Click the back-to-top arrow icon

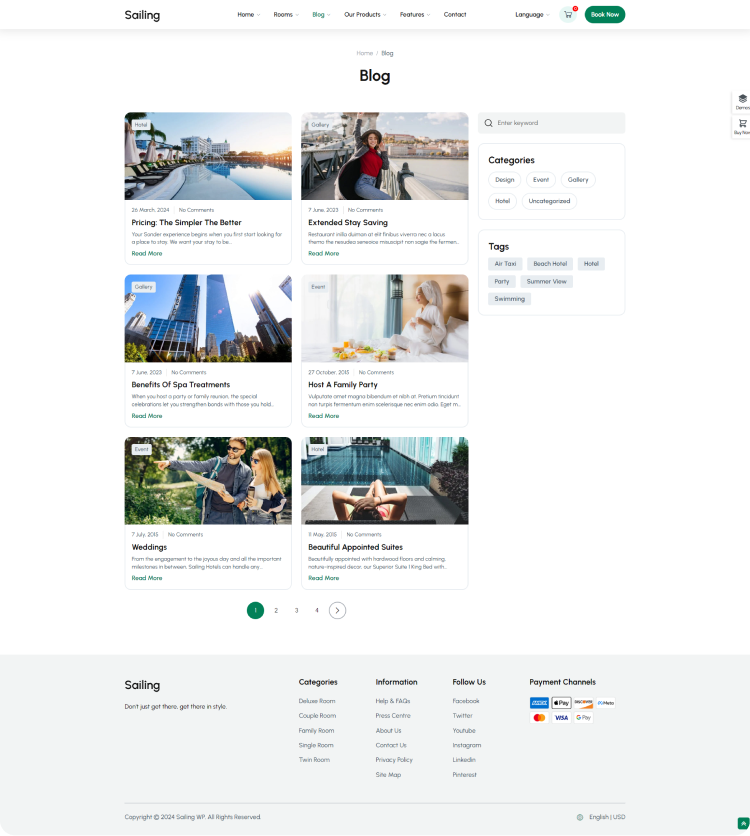click(x=743, y=823)
